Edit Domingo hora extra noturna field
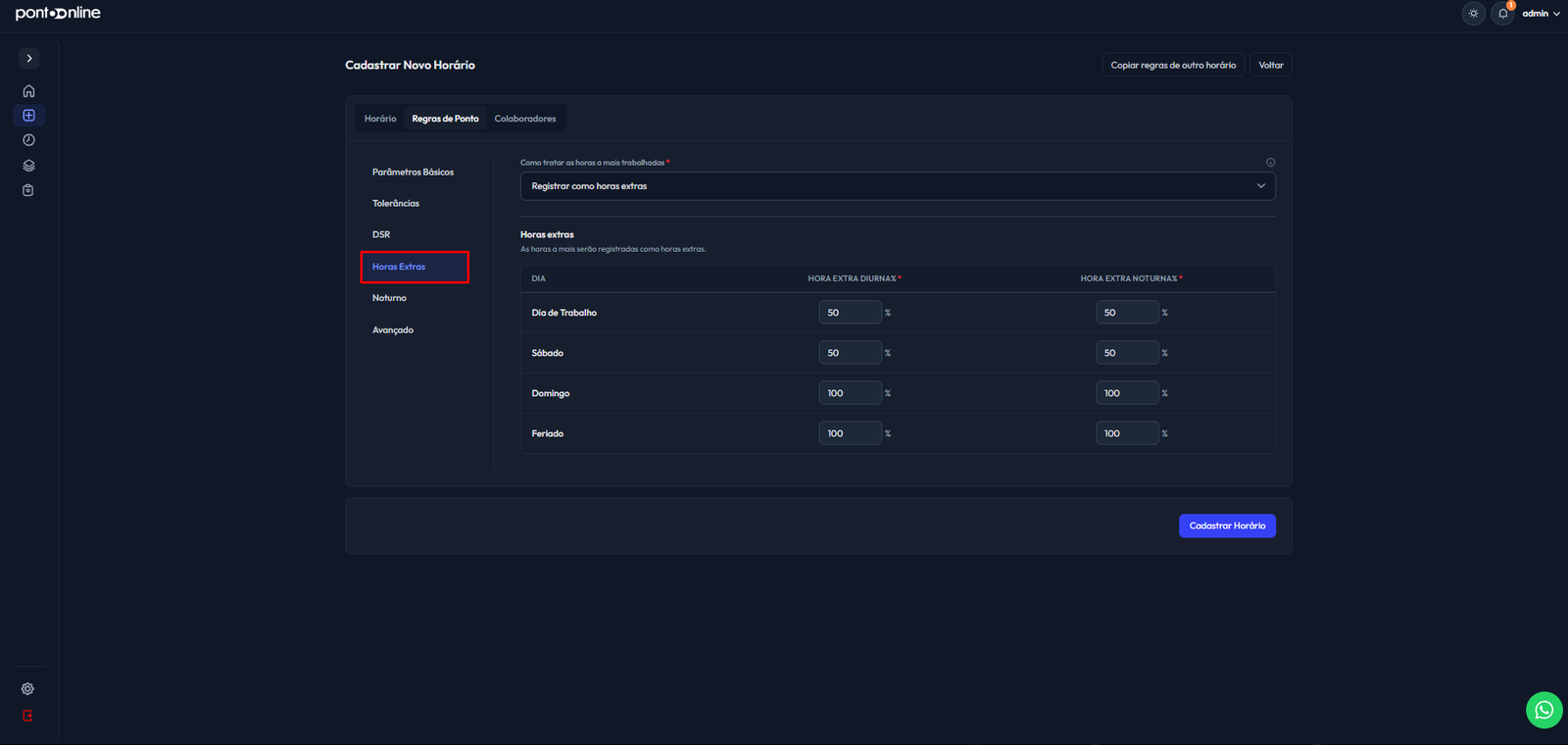The width and height of the screenshot is (1568, 745). click(1127, 393)
